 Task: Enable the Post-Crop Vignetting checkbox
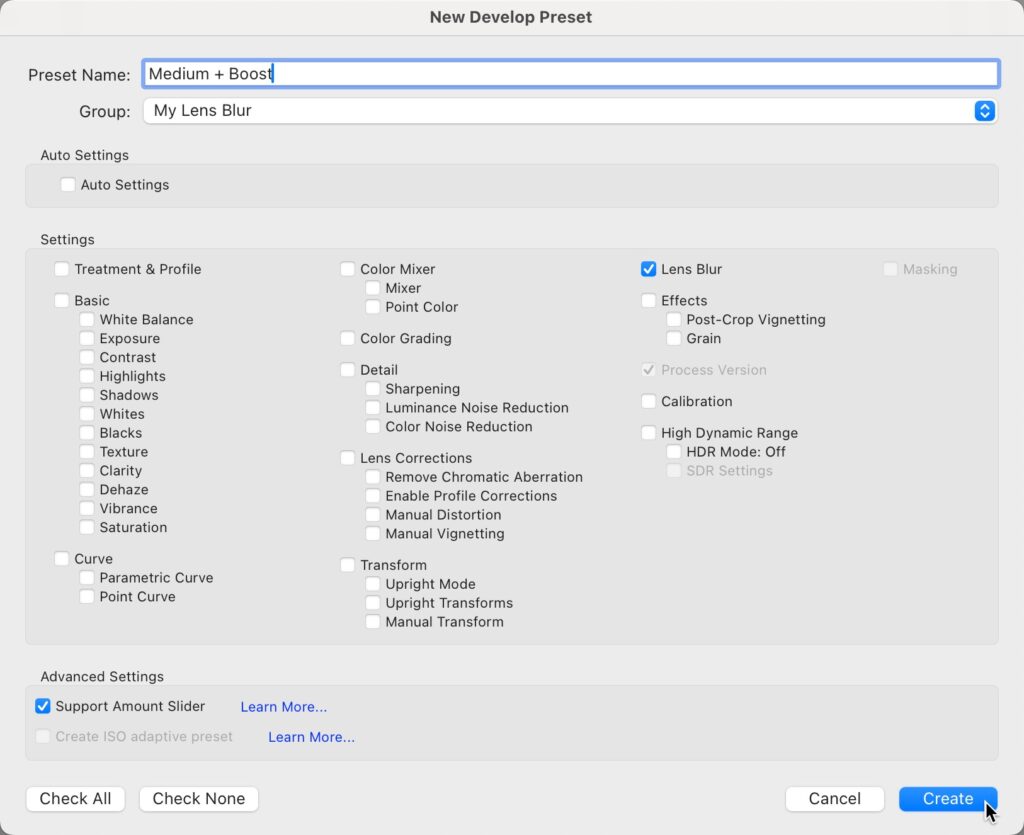[673, 319]
